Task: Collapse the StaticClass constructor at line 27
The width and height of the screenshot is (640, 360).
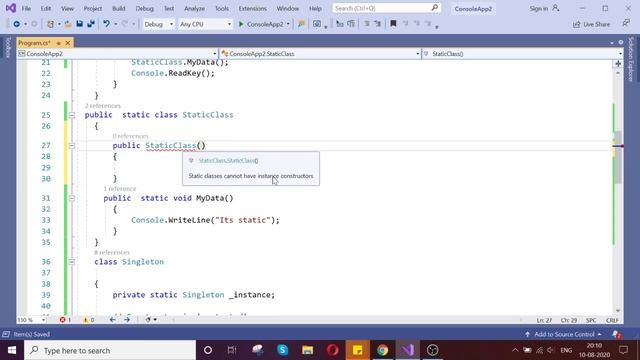Action: (x=72, y=146)
